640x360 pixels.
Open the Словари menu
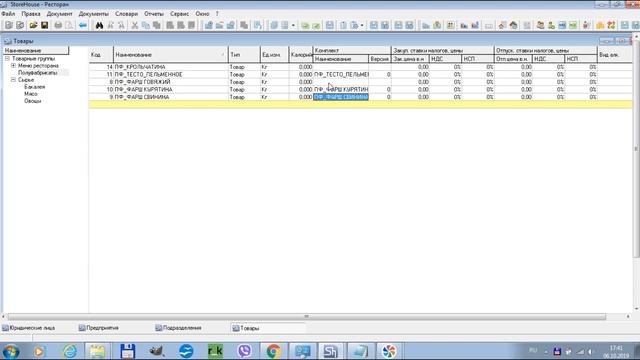(127, 14)
